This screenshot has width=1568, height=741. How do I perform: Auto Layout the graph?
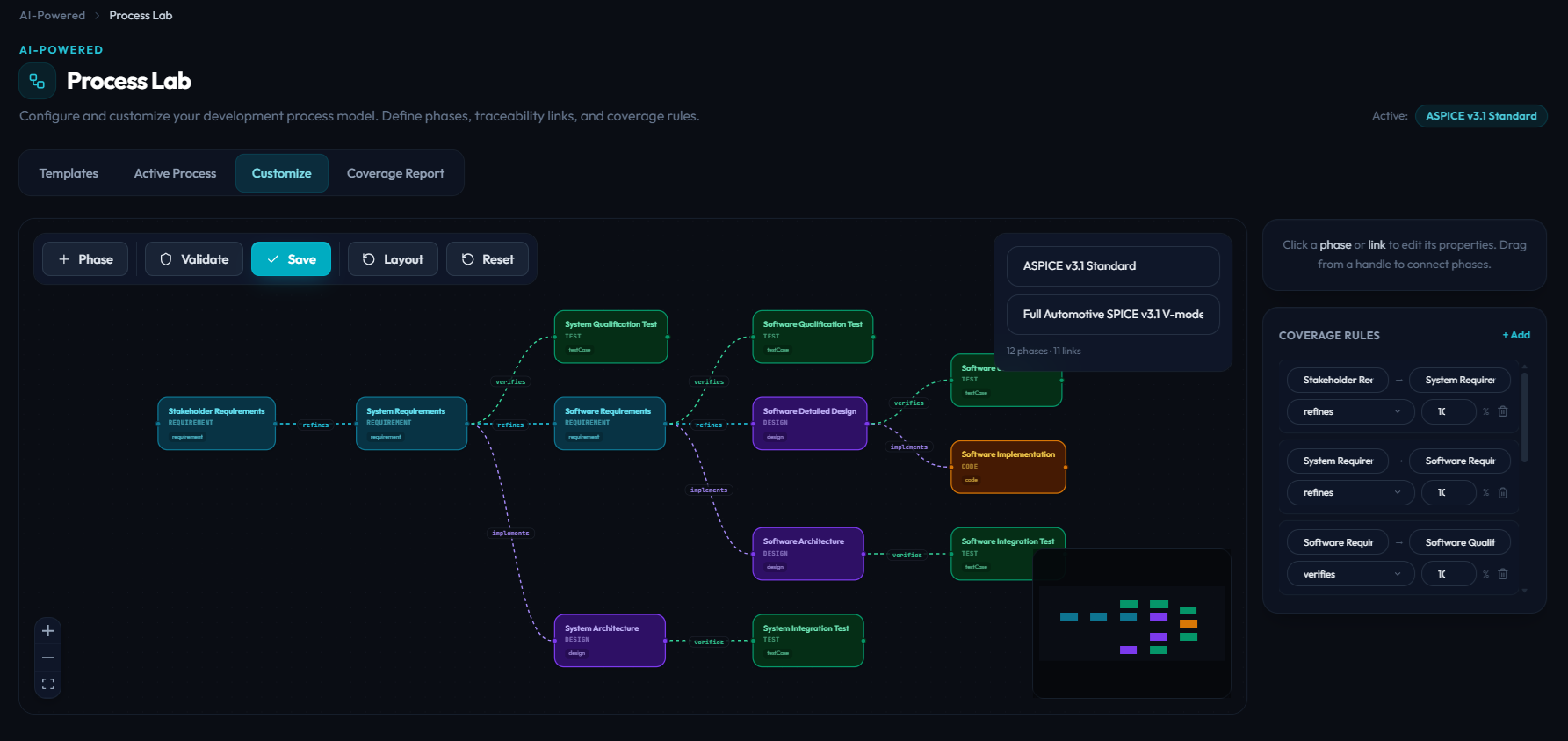coord(393,259)
